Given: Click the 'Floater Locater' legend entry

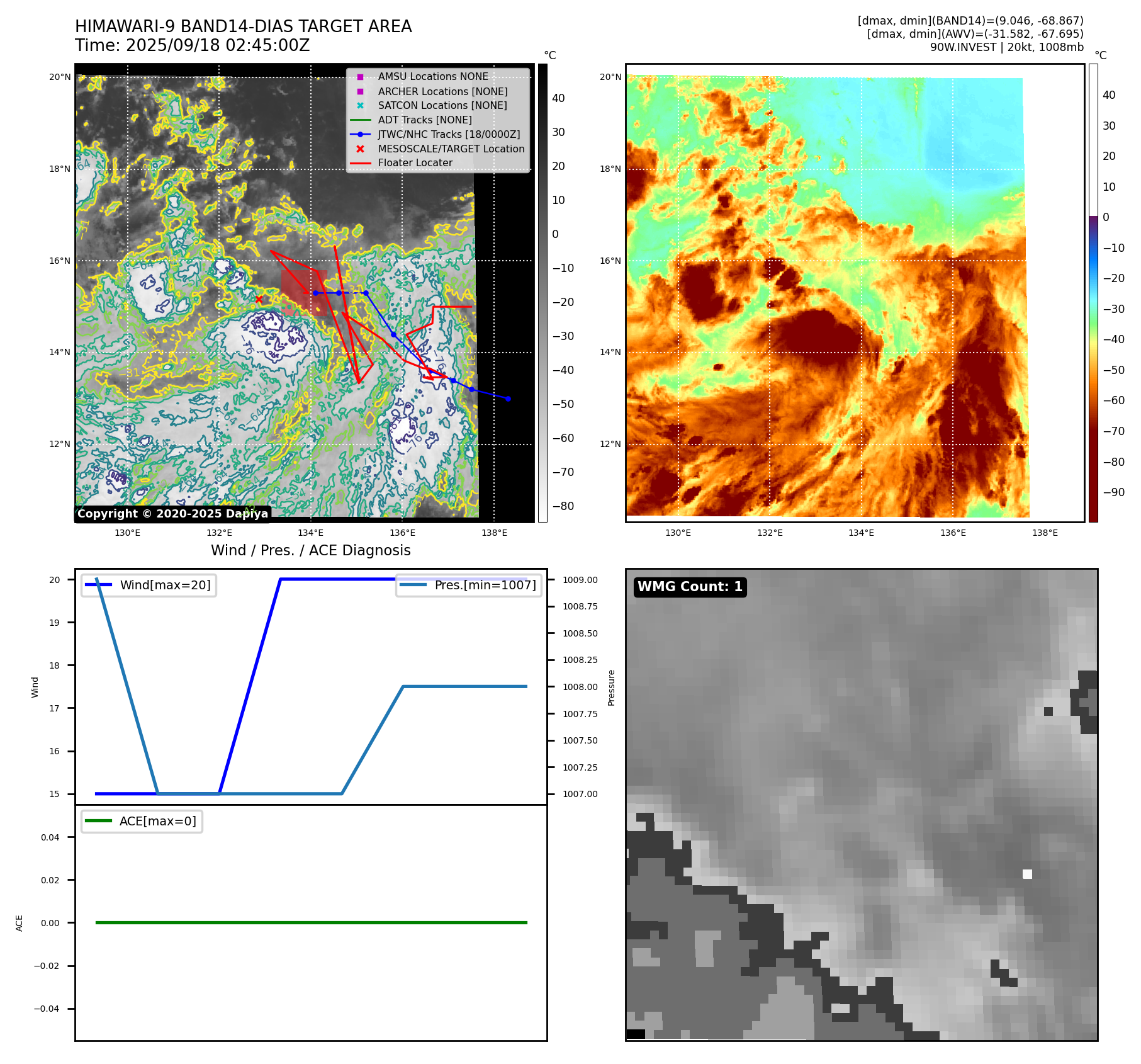Looking at the screenshot, I should (415, 162).
